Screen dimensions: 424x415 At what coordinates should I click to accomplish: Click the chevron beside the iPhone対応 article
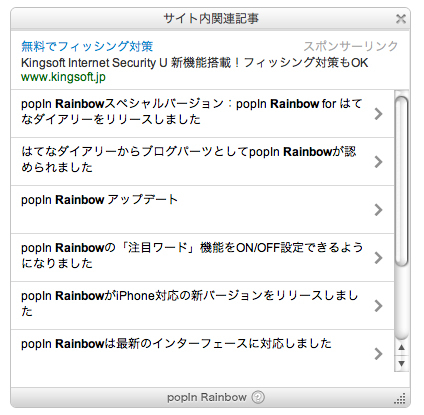(x=378, y=306)
